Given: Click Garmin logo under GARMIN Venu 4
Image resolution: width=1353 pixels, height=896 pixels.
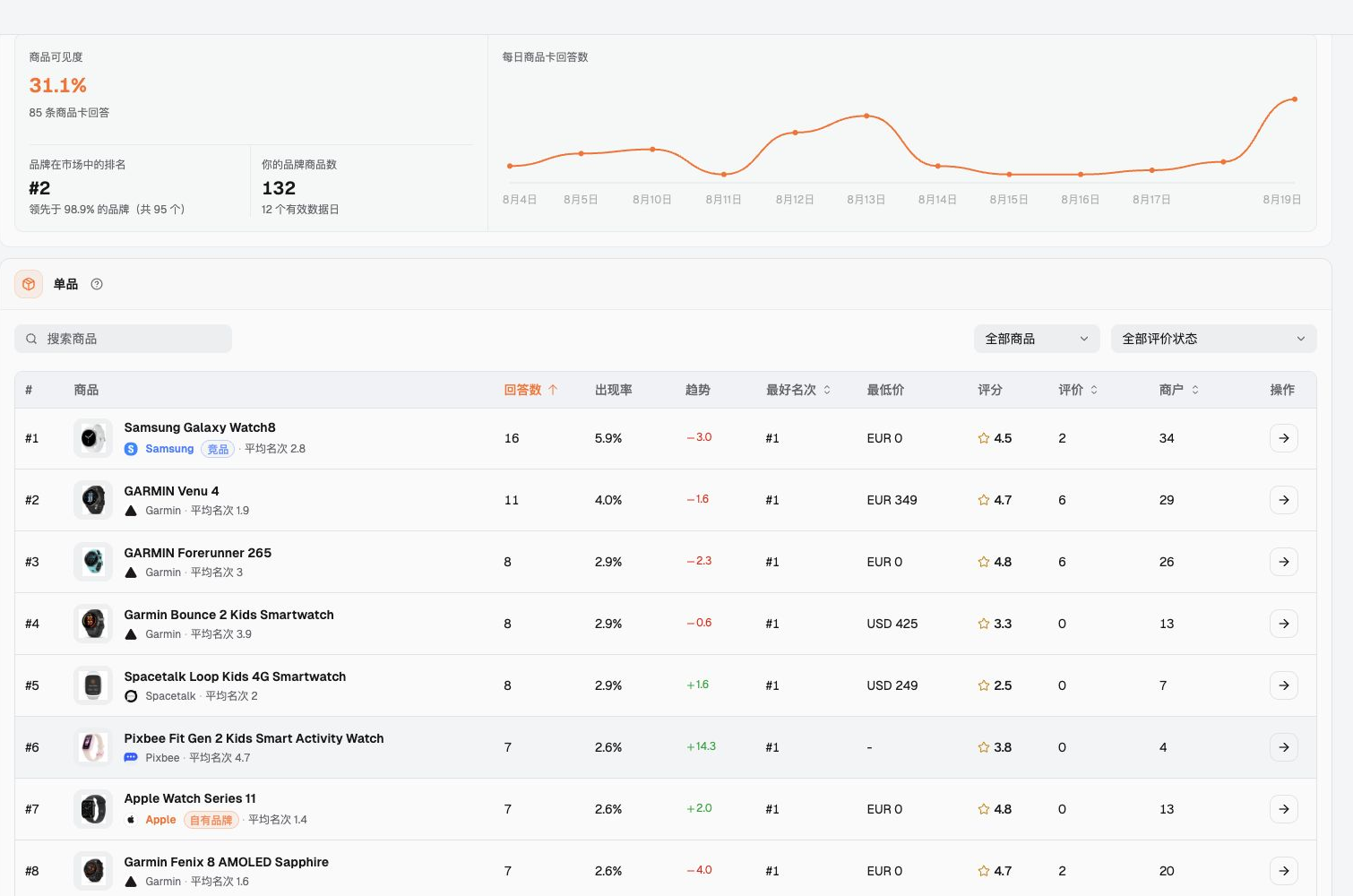Looking at the screenshot, I should pos(131,511).
